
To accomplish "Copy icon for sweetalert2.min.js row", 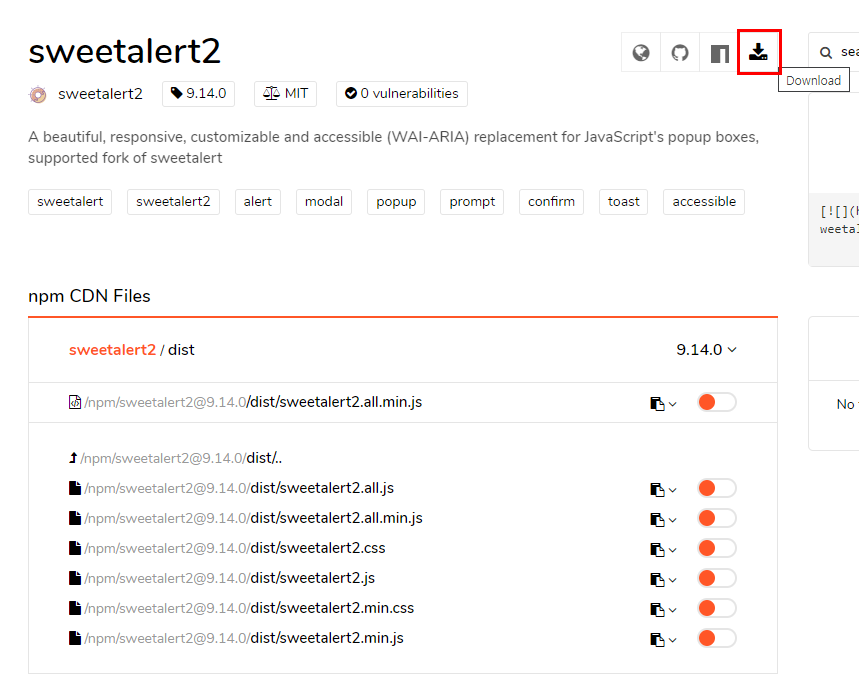I will 657,640.
